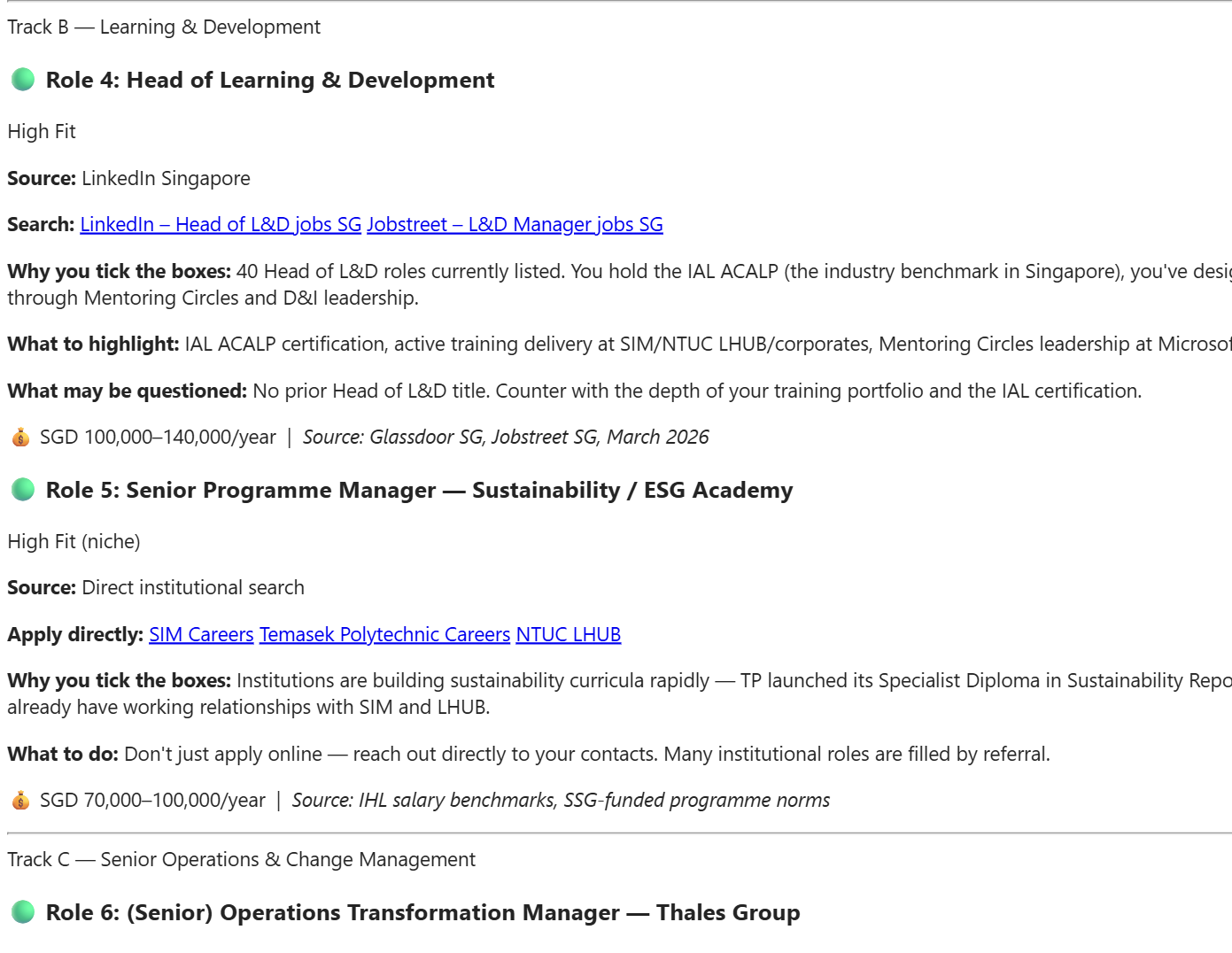The image size is (1232, 953).
Task: Click the sentence 'Many institutional roles are filled by referral.'
Action: 857,754
